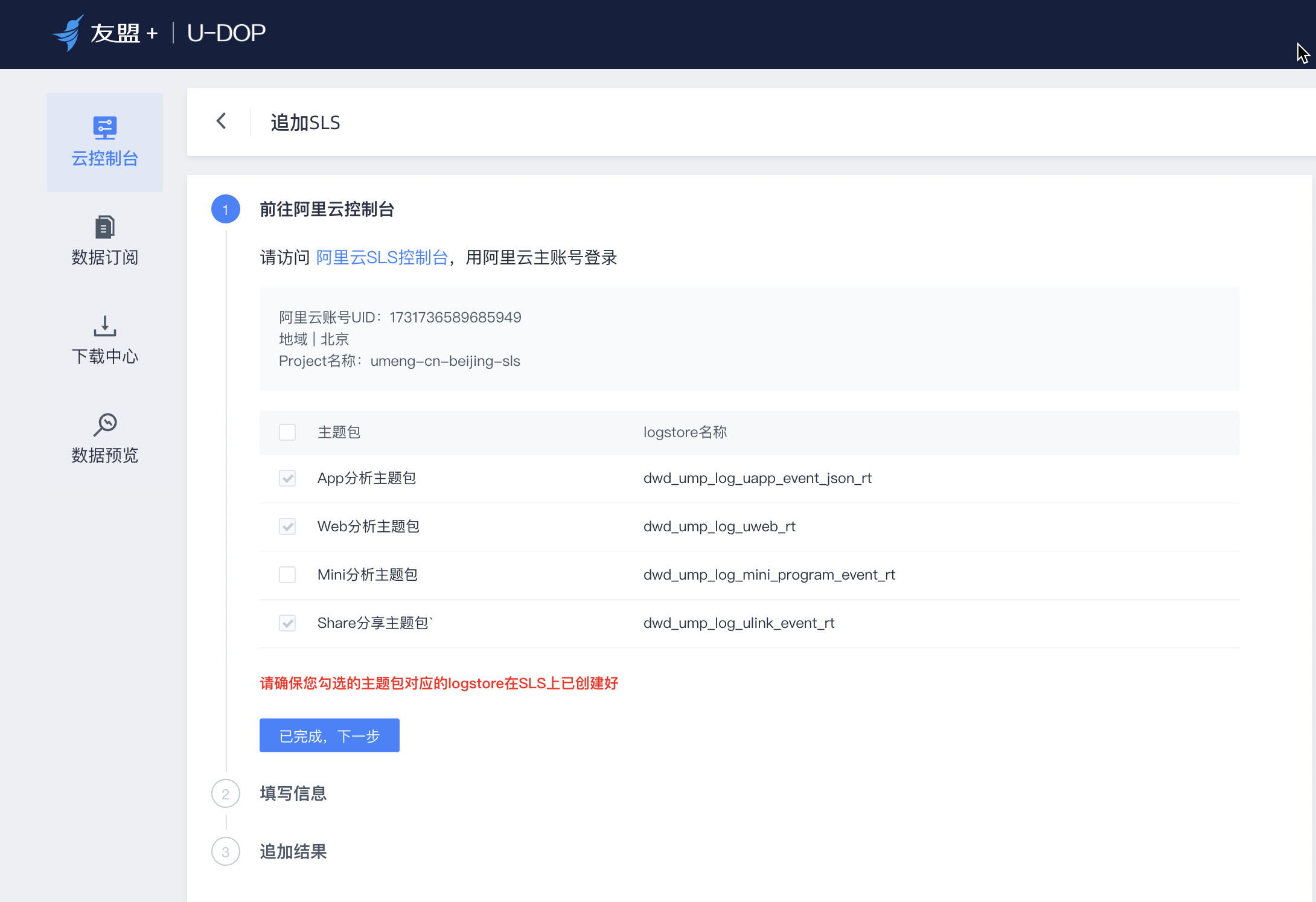
Task: Click logstore dwd_ump_log_mini_program_event_rt
Action: coord(769,575)
